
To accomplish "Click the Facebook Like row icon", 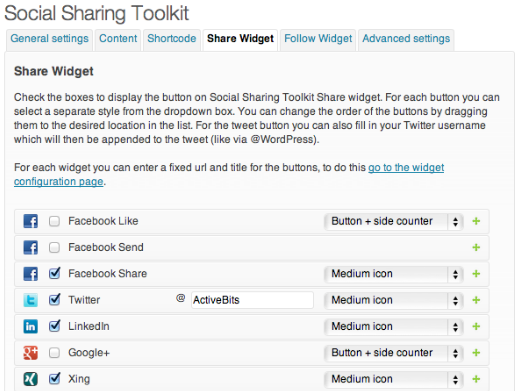I will 30,221.
